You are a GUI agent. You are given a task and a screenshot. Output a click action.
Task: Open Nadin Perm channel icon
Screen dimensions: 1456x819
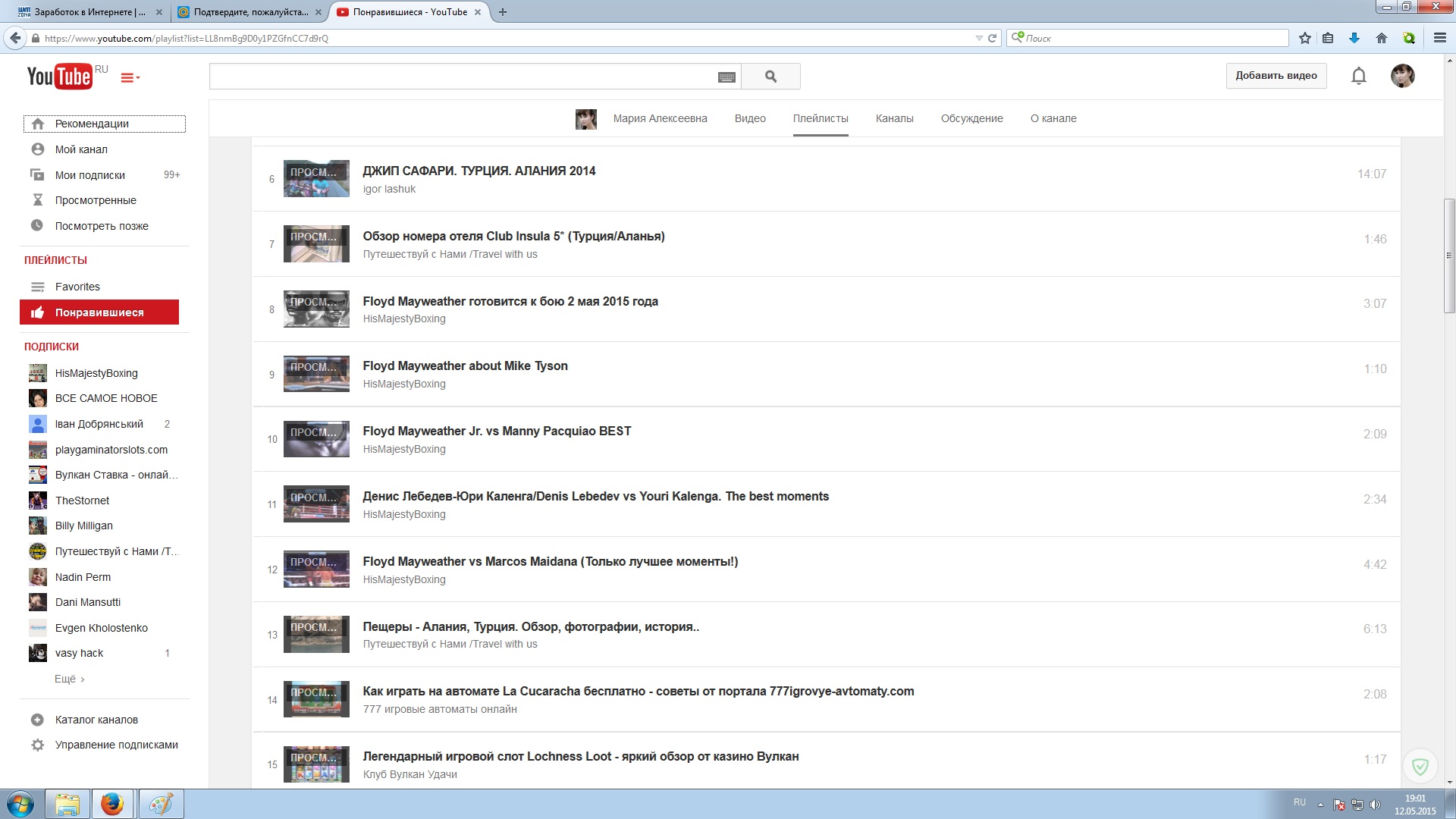coord(38,577)
